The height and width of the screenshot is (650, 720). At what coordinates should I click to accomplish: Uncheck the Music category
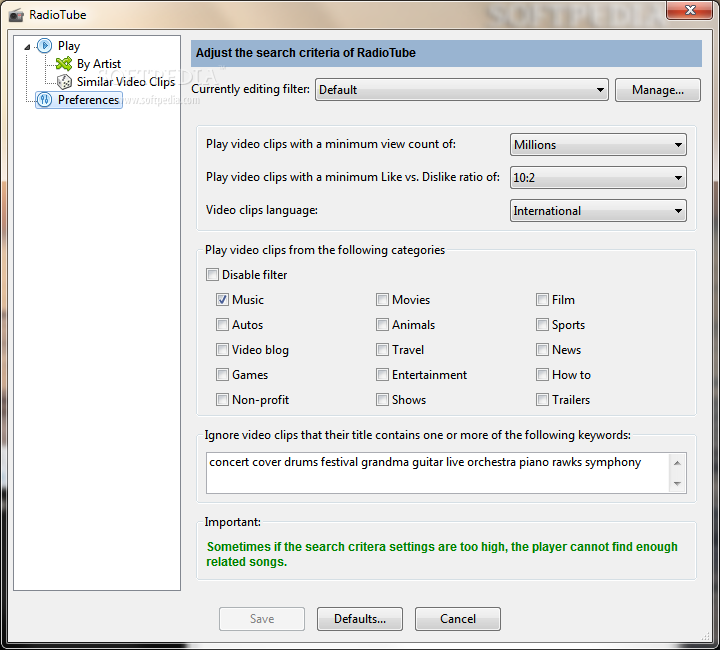coord(222,300)
